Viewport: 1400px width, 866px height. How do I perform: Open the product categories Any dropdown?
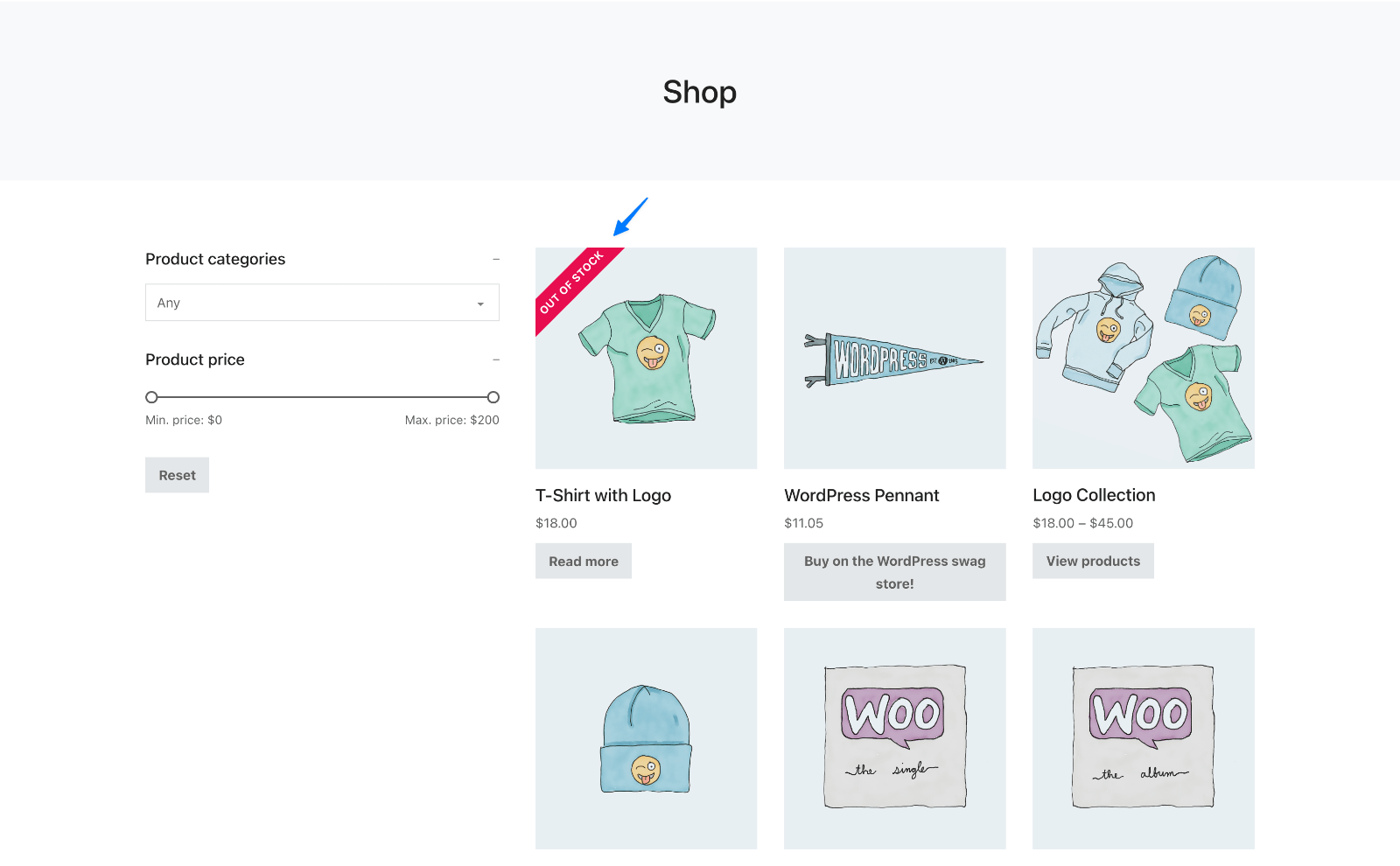[x=322, y=302]
